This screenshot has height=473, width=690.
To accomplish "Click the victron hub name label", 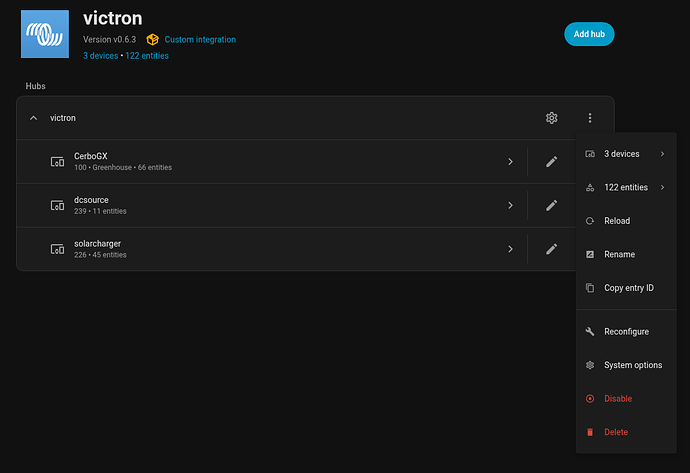I will [62, 118].
